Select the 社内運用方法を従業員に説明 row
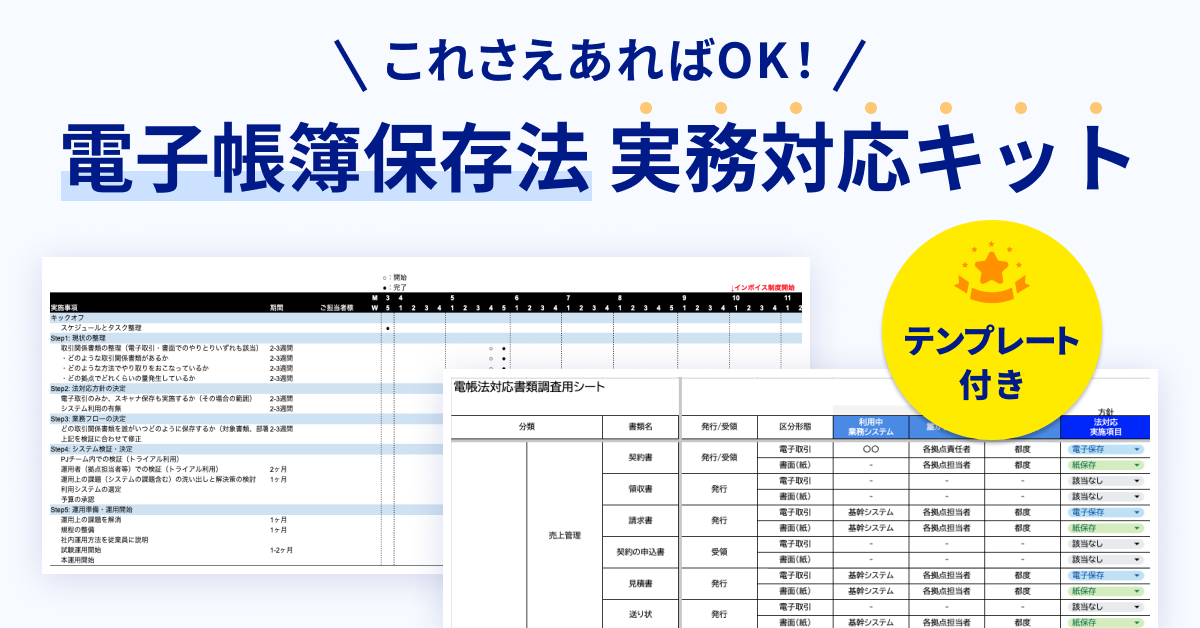Image resolution: width=1200 pixels, height=628 pixels. [247, 540]
